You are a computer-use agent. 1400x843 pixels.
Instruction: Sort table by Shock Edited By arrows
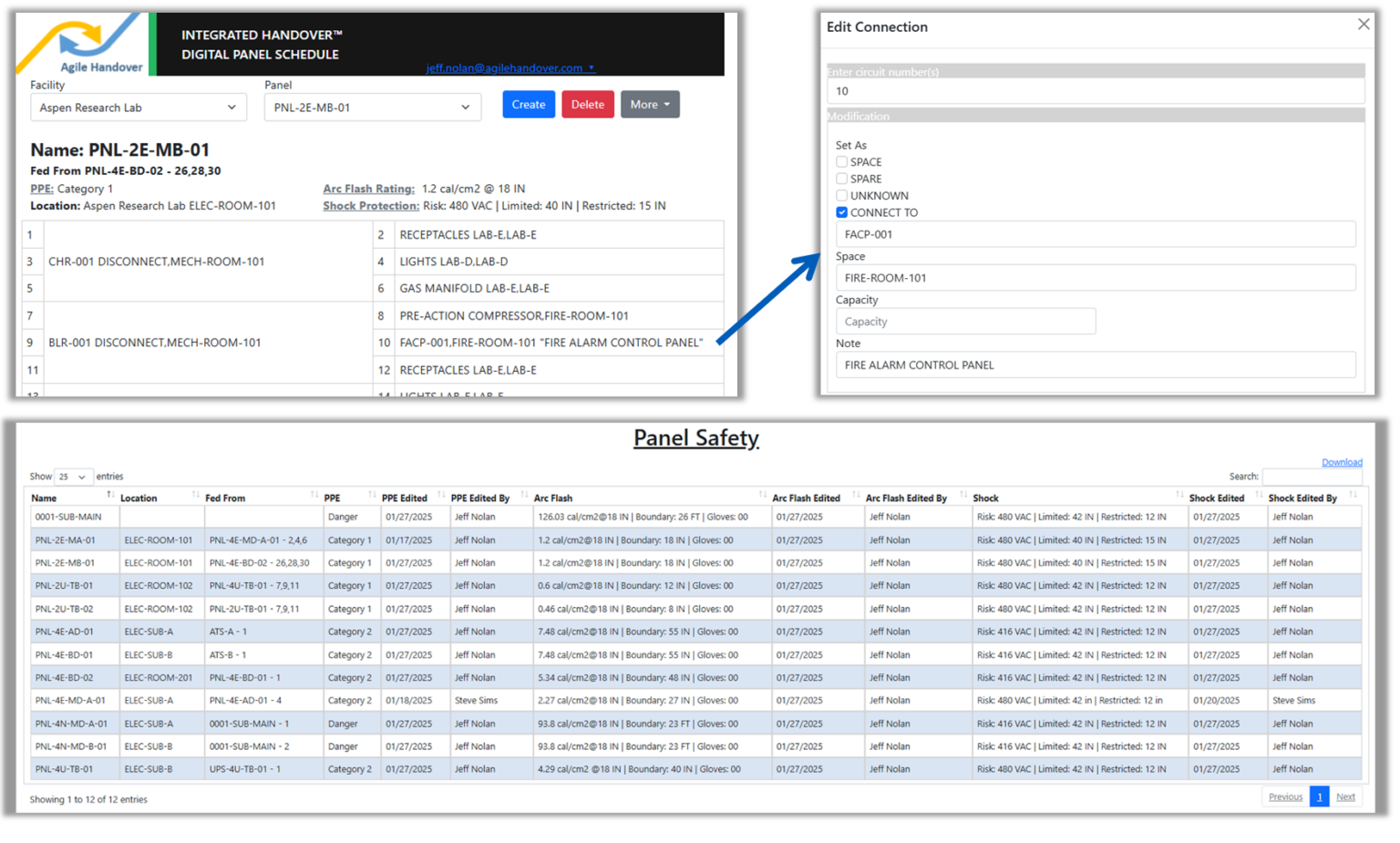(x=1353, y=495)
